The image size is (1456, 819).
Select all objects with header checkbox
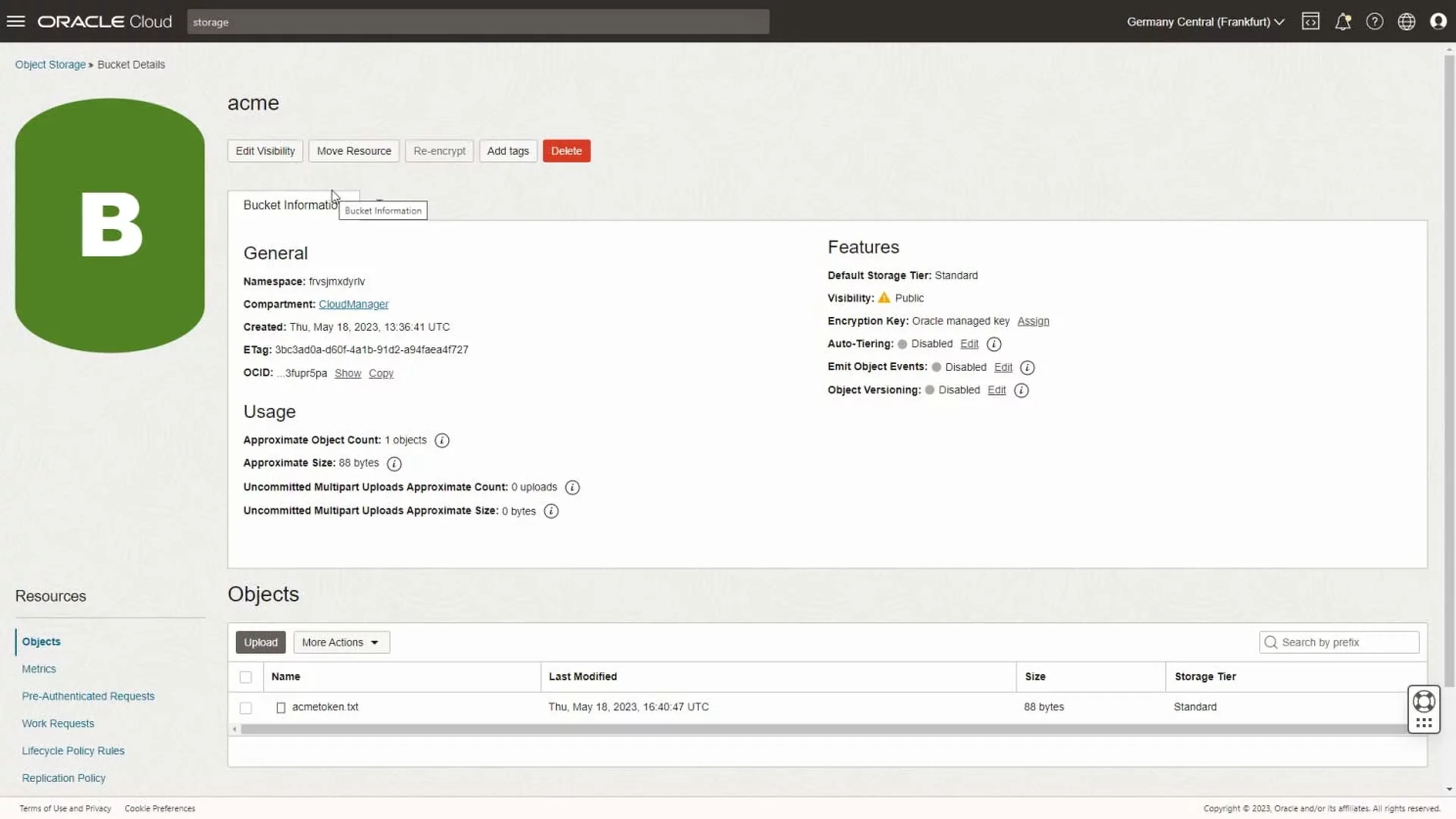[x=245, y=677]
